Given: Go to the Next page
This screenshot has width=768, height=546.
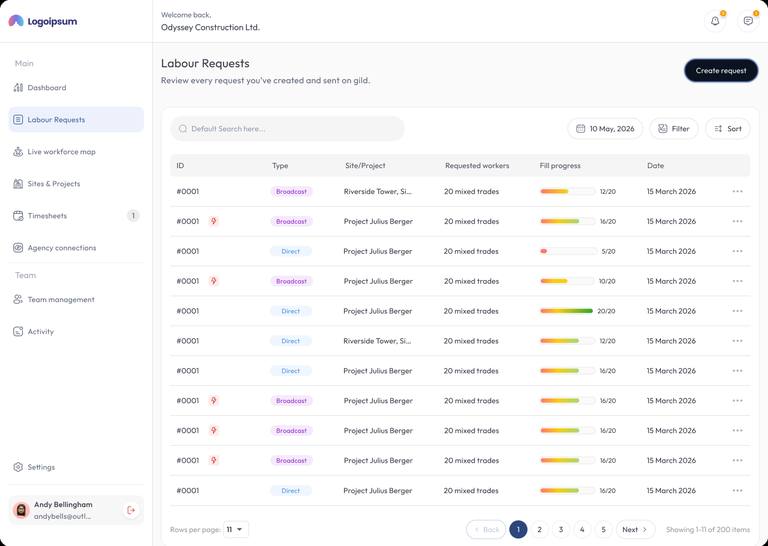Looking at the screenshot, I should (x=635, y=529).
